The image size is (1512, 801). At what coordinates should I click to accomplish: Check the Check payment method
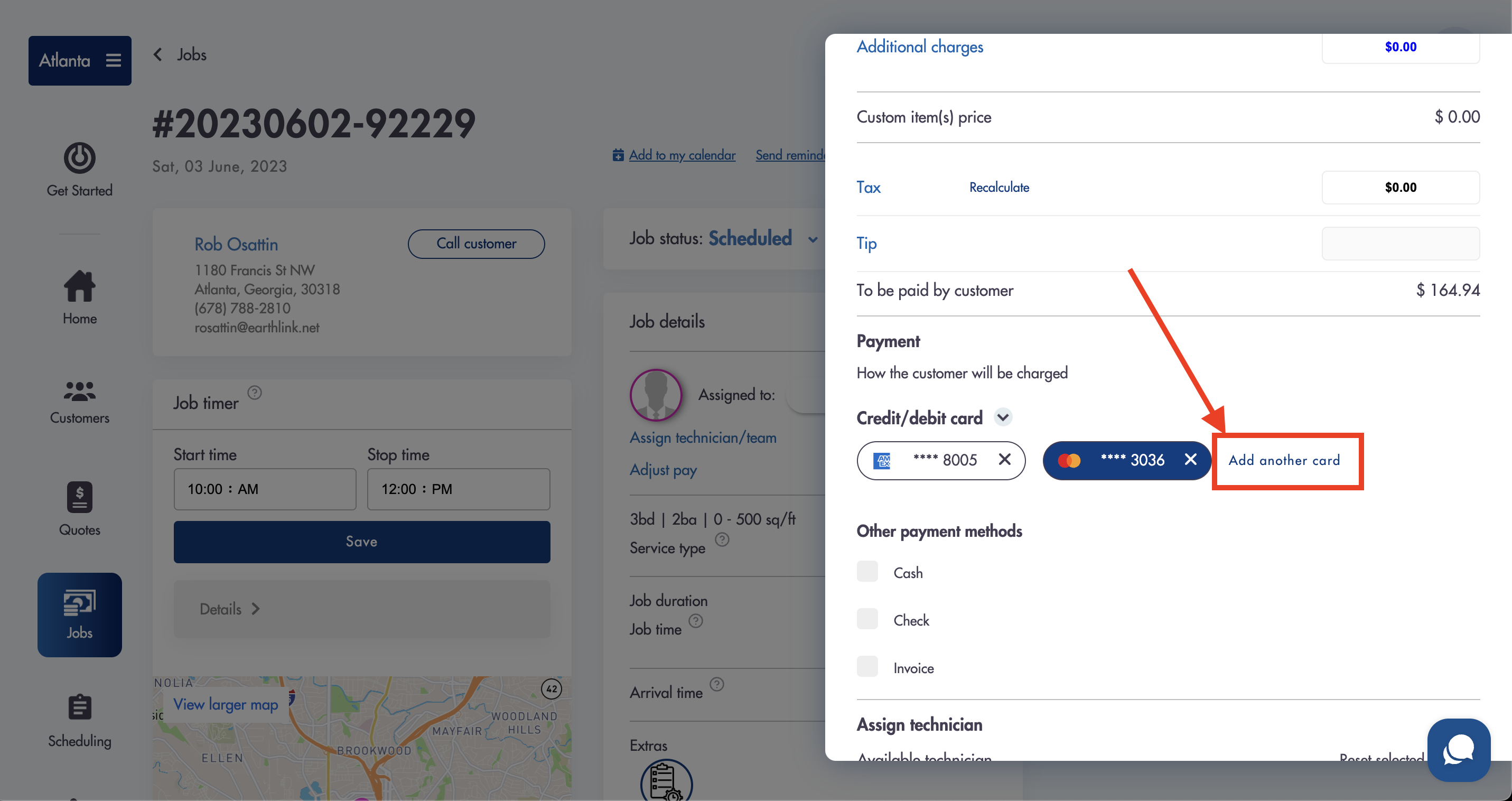(x=867, y=619)
